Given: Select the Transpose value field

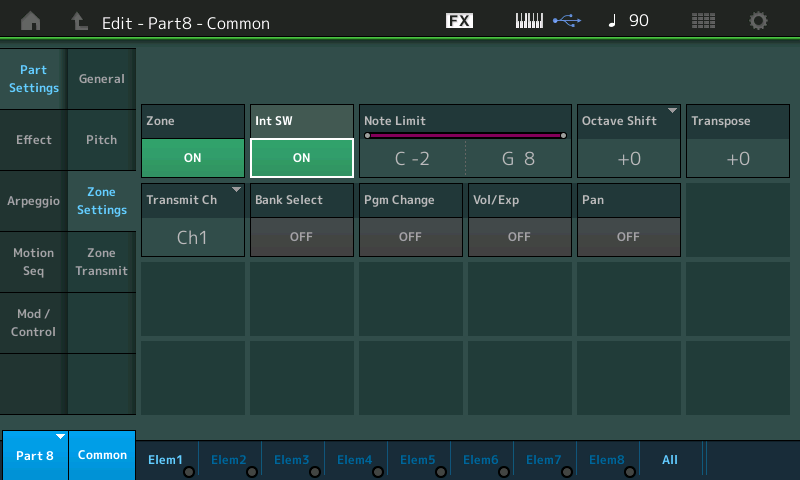Looking at the screenshot, I should point(737,158).
